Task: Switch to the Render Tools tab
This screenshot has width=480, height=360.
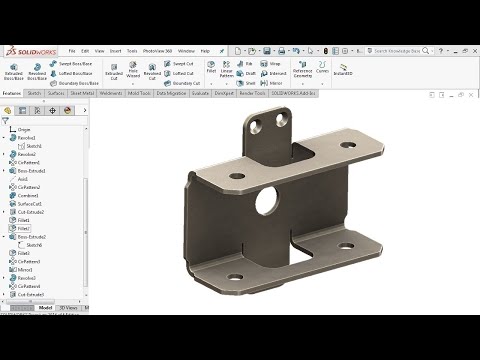Action: (252, 93)
